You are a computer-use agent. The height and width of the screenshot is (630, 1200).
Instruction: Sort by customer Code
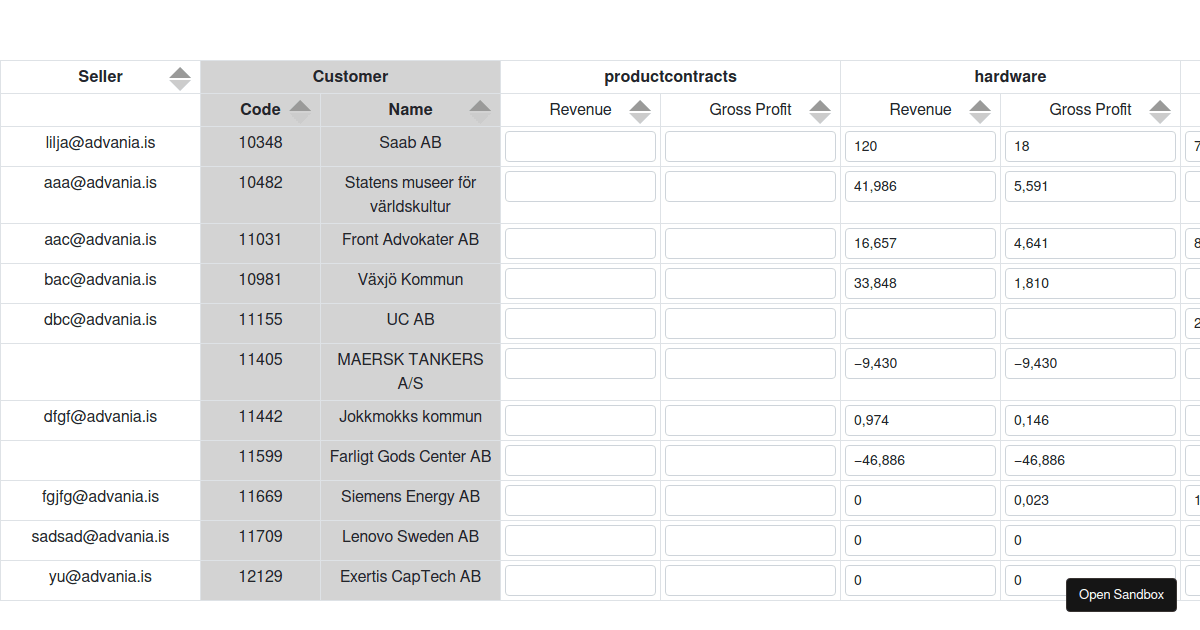pos(300,111)
